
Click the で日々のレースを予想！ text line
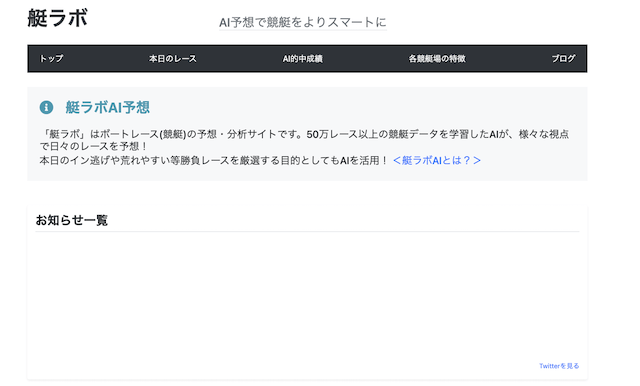[x=93, y=146]
